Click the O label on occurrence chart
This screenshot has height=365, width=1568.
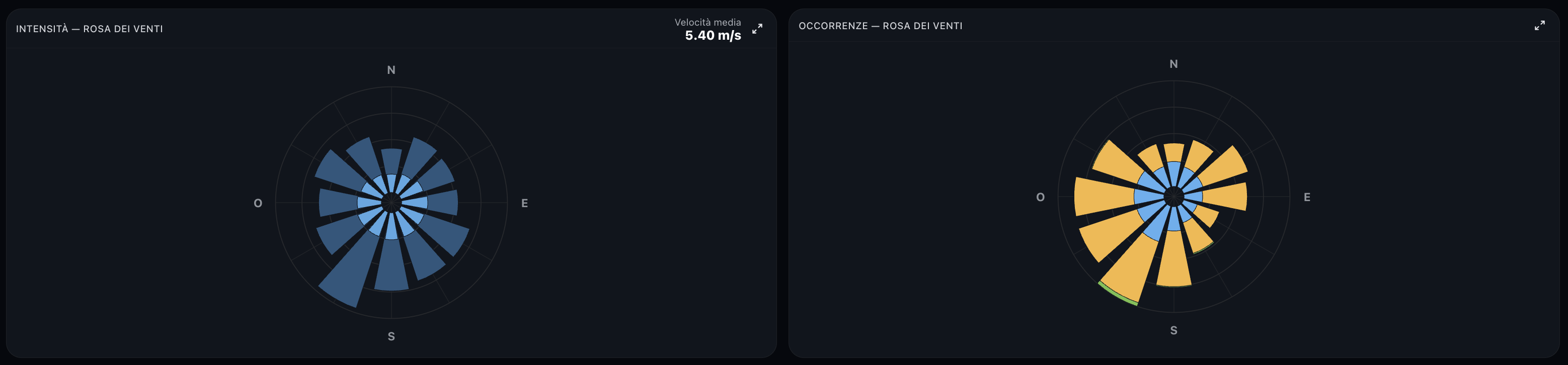tap(1040, 197)
